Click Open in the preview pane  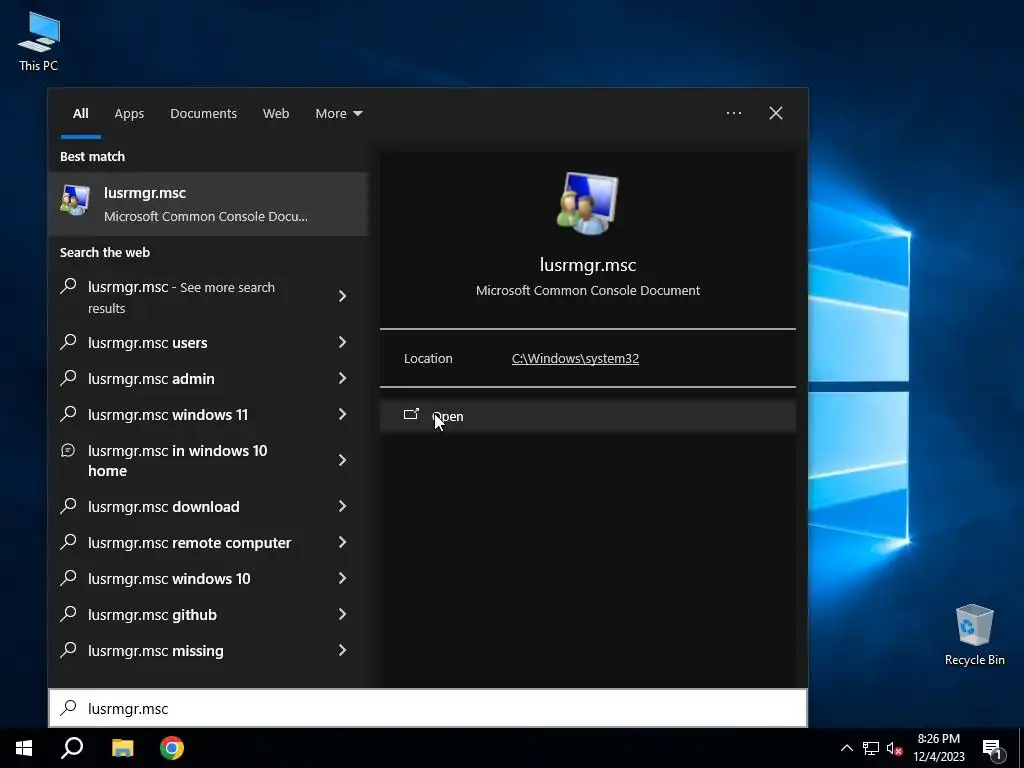tap(588, 416)
